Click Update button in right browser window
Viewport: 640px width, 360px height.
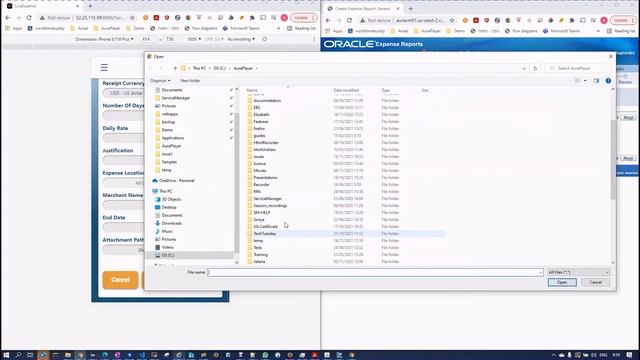pyautogui.click(x=623, y=20)
